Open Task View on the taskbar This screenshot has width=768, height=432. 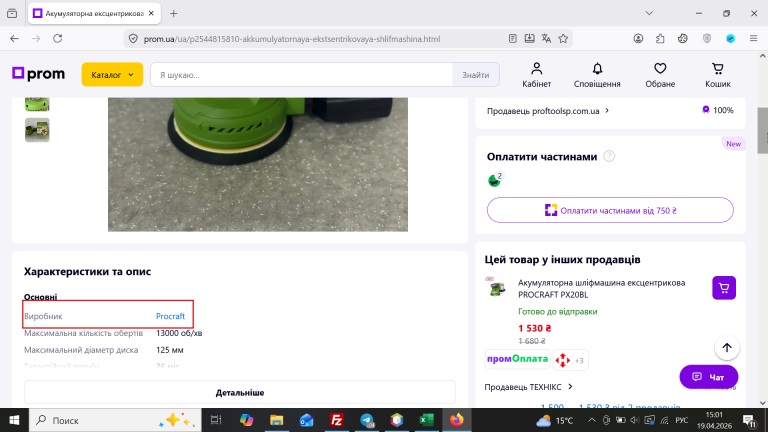point(216,420)
